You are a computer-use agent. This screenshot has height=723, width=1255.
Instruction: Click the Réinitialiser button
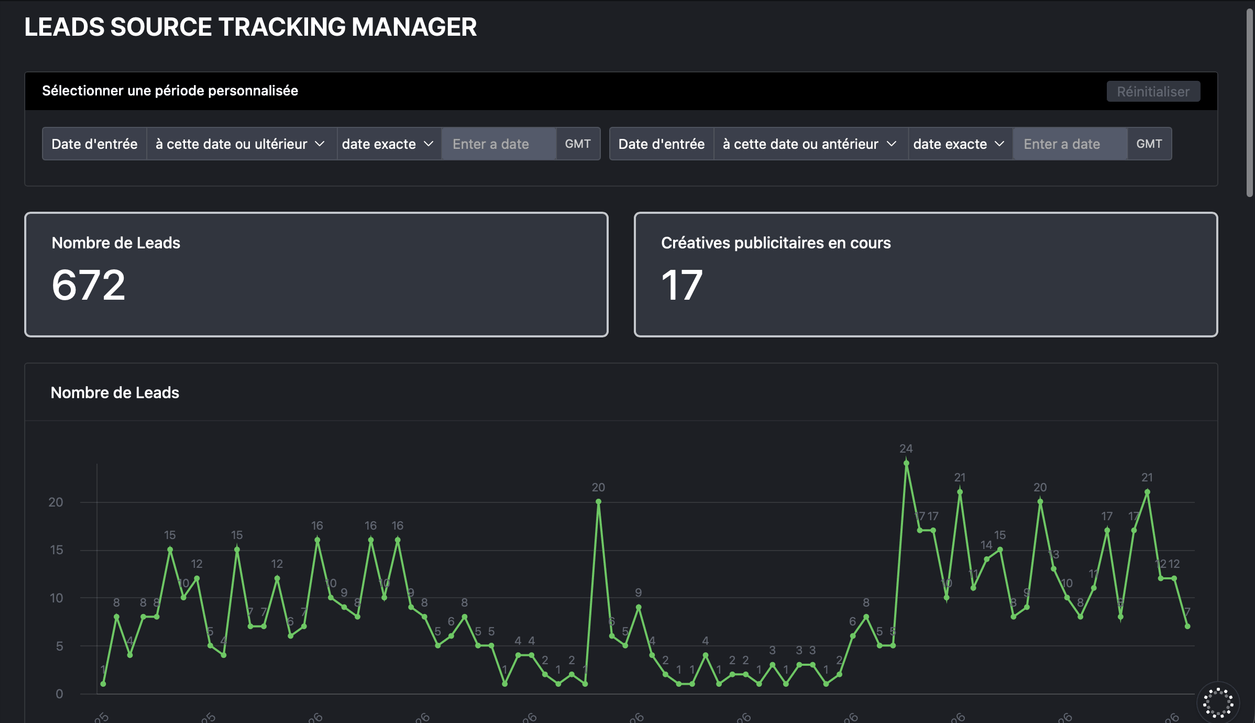(1153, 91)
